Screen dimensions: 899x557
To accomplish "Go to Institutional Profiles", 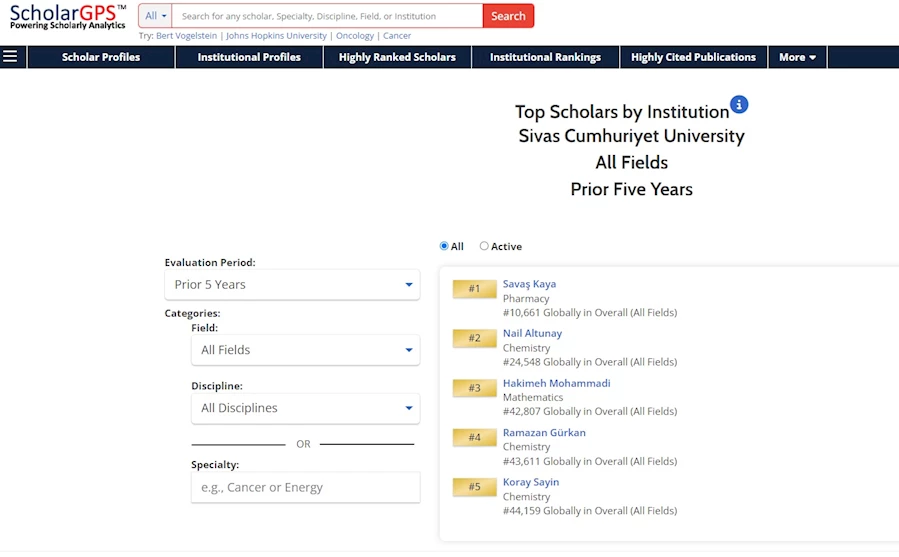I will click(249, 57).
